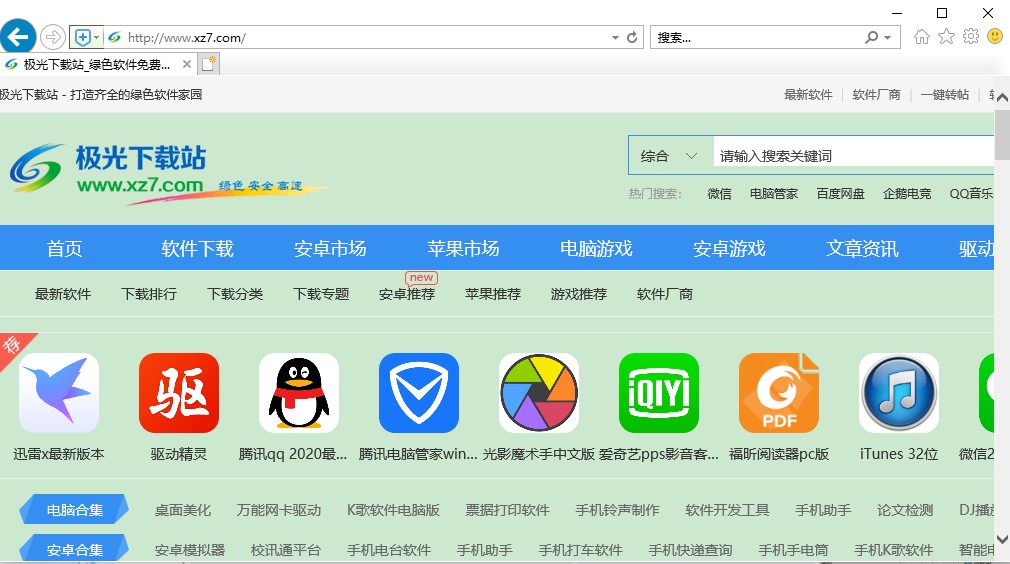
Task: Open 最新软件 in the top right bar
Action: point(808,95)
